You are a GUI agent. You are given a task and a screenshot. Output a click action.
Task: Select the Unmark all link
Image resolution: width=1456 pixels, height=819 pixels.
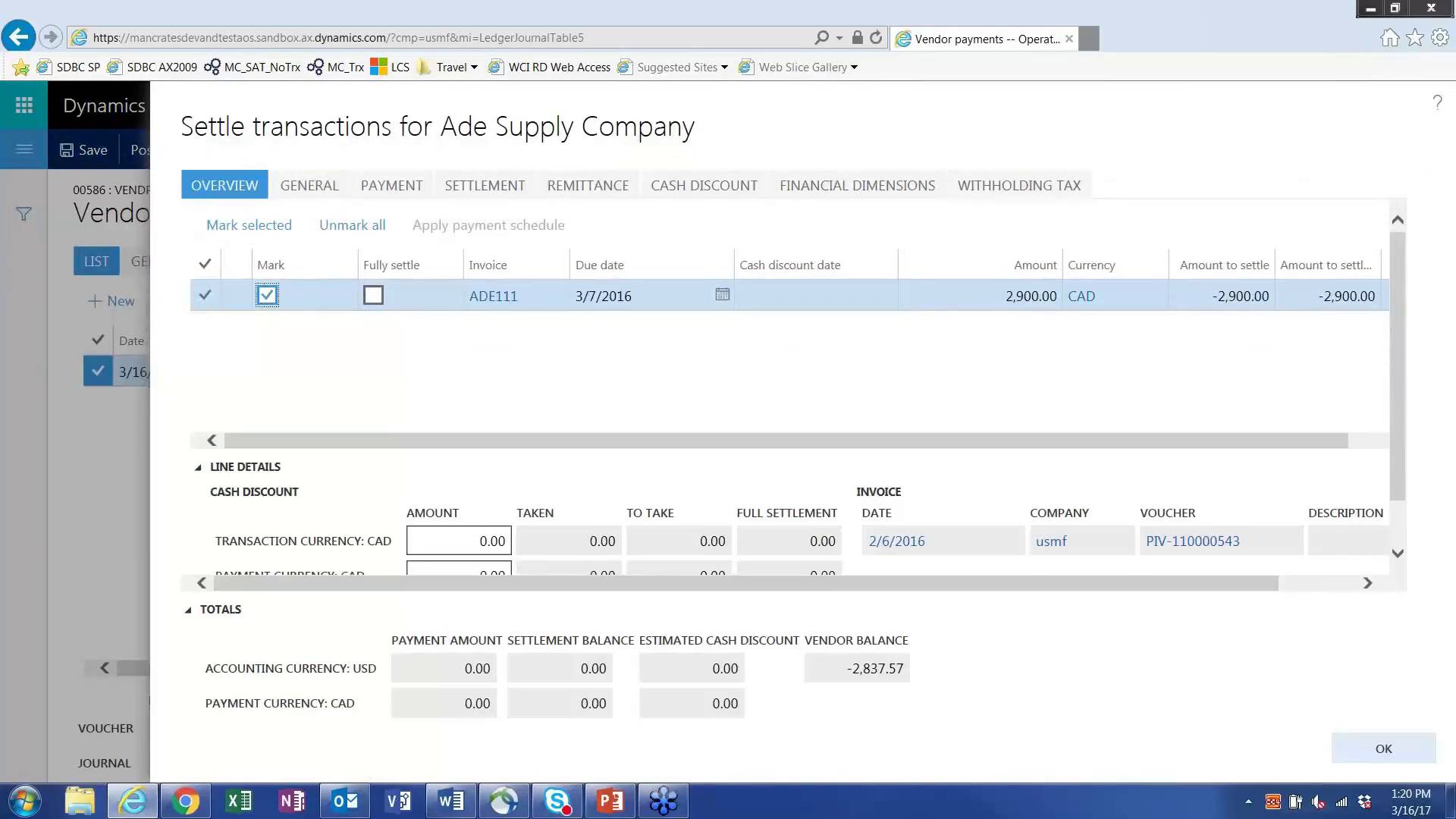coord(352,224)
